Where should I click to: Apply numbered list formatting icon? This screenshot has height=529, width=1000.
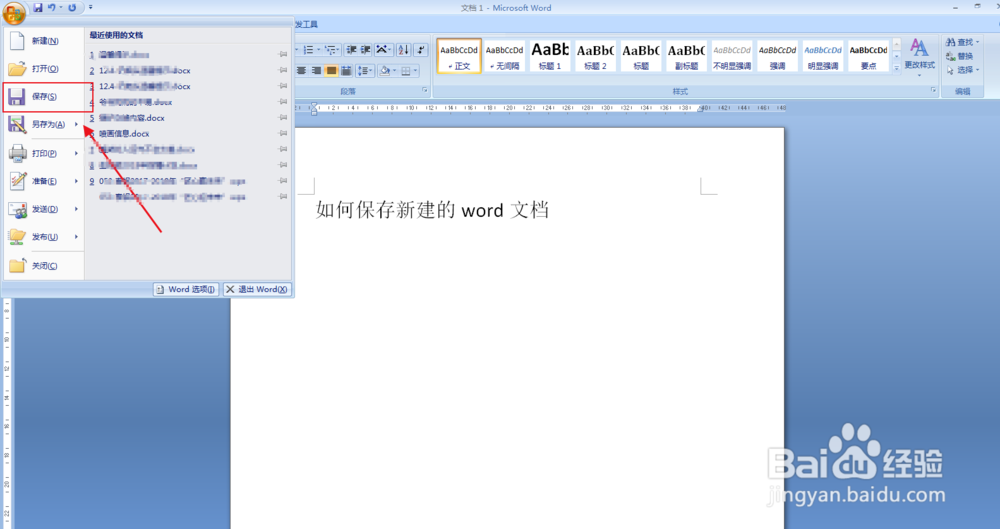308,50
